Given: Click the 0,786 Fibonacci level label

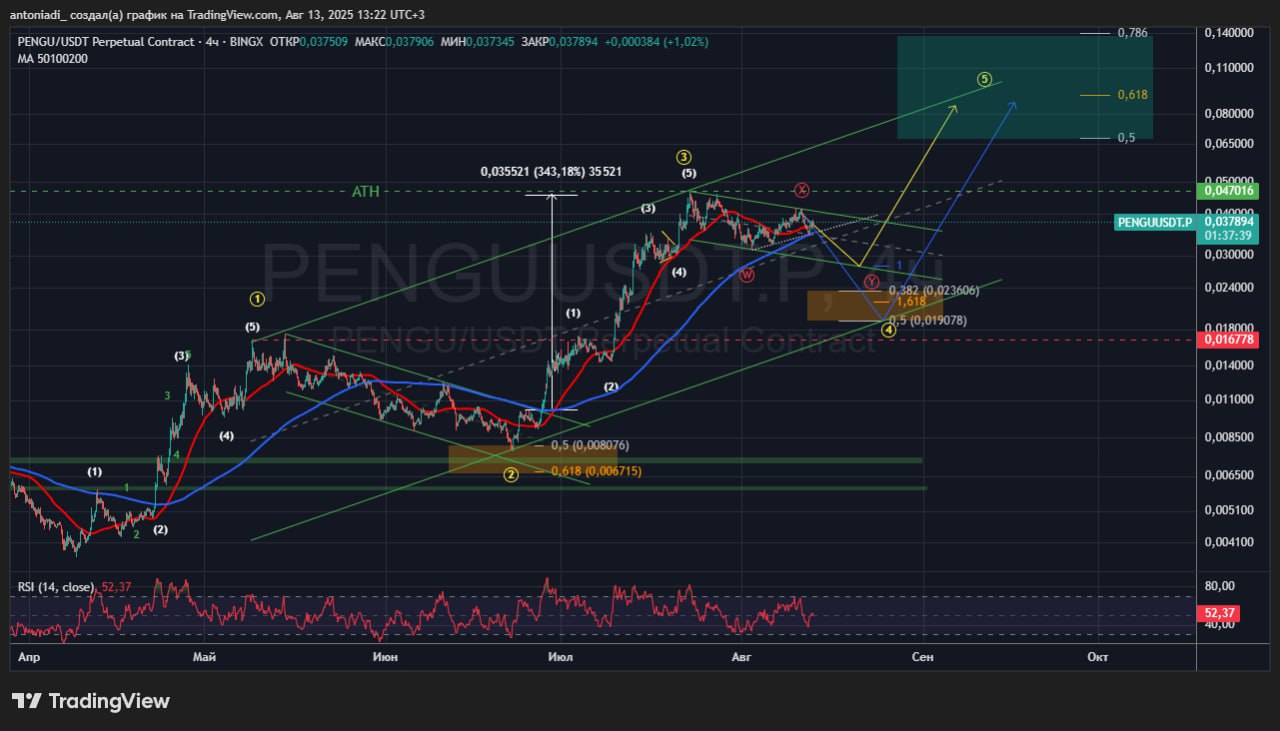Looking at the screenshot, I should 1132,33.
